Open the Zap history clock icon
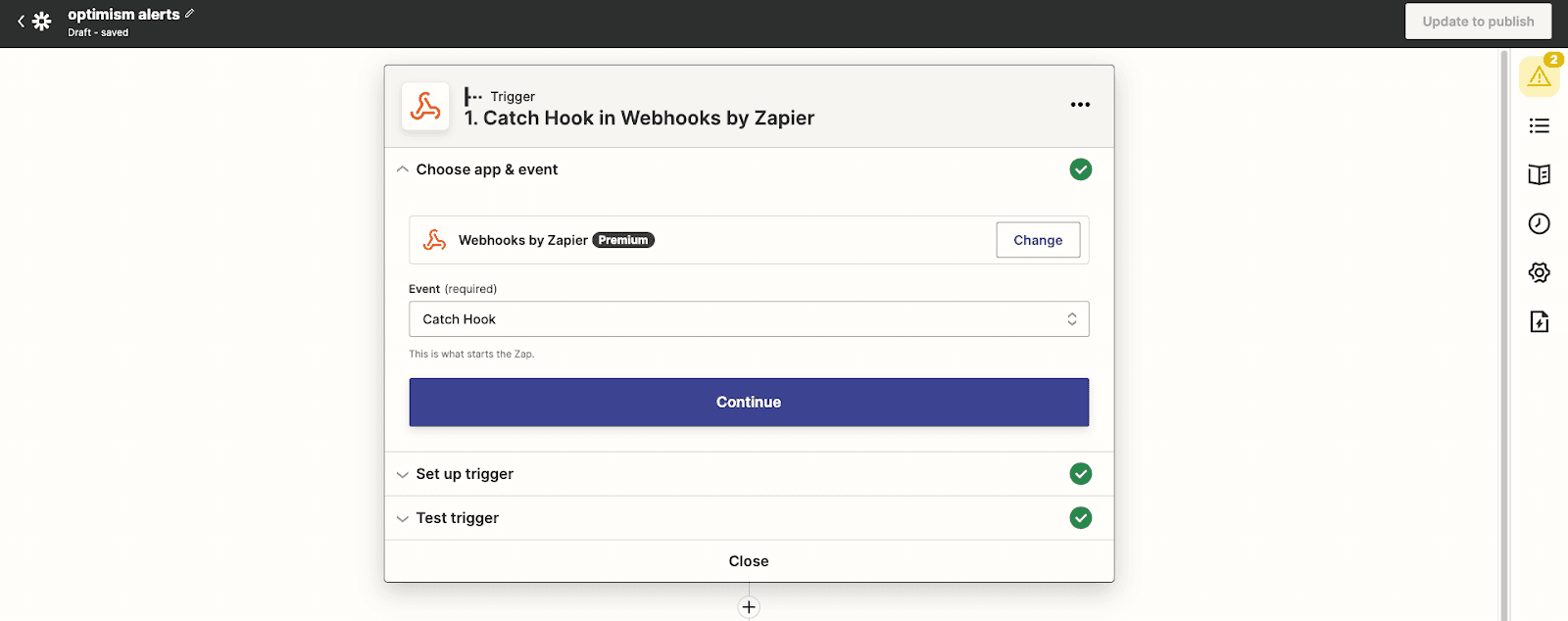The image size is (1568, 621). [x=1539, y=223]
